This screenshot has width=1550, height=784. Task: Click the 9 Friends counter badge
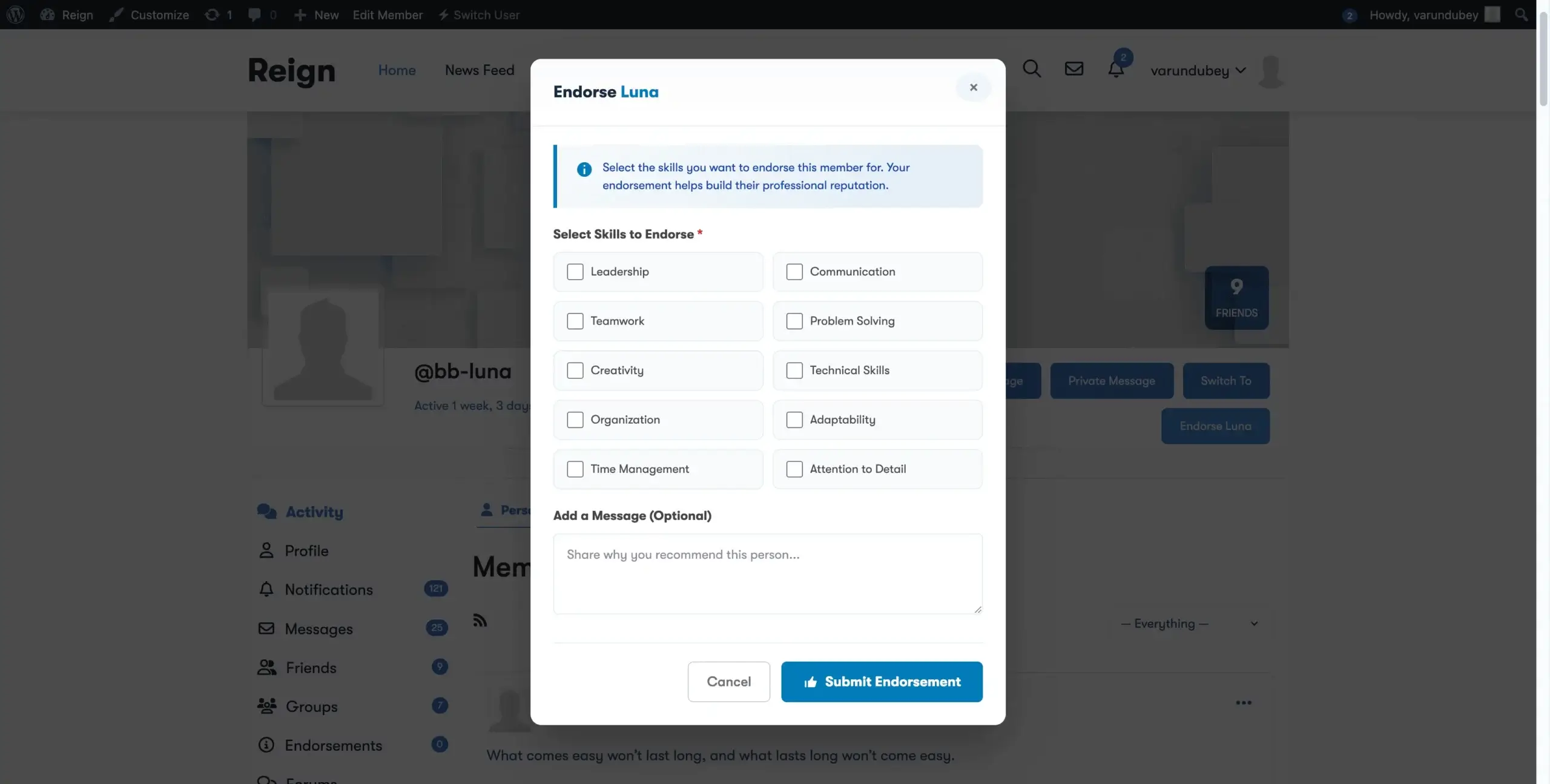pyautogui.click(x=1236, y=298)
